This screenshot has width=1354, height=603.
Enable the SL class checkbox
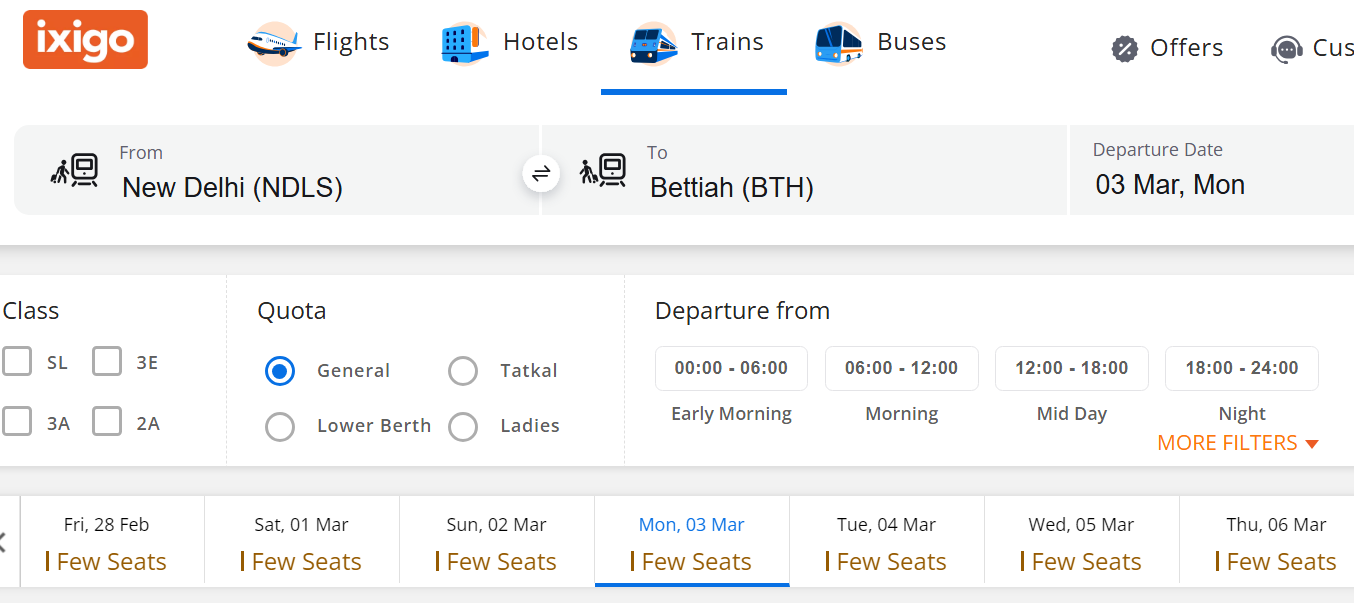coord(17,361)
